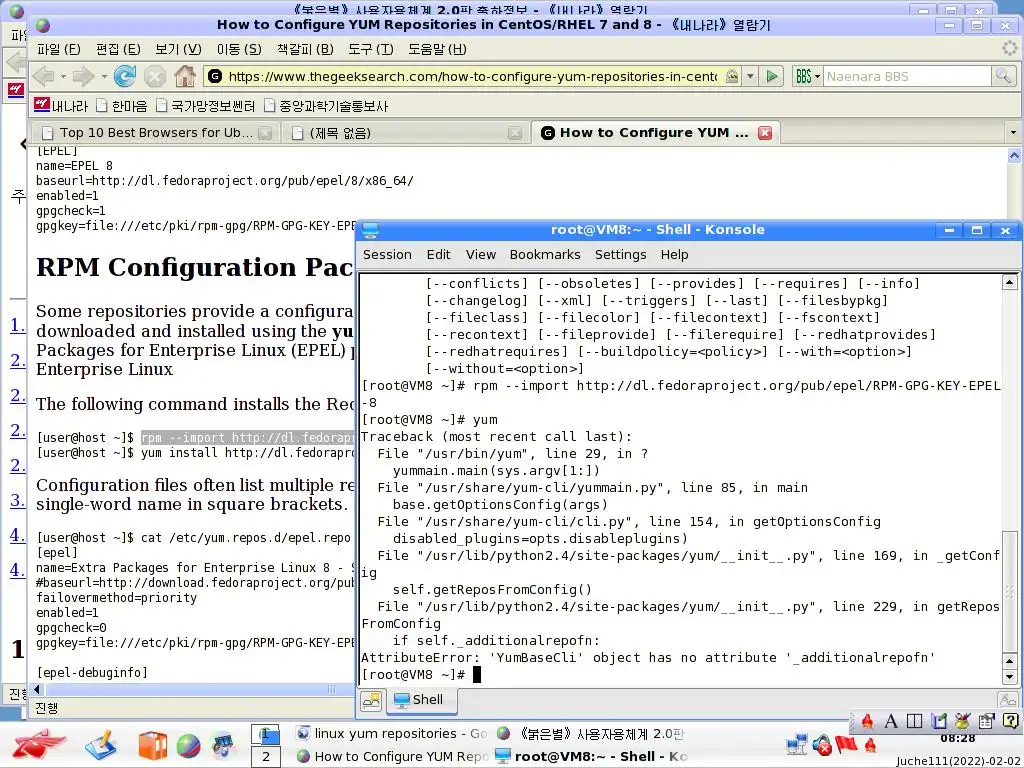This screenshot has height=768, width=1024.
Task: Click the lock icon in address bar
Action: pyautogui.click(x=732, y=76)
